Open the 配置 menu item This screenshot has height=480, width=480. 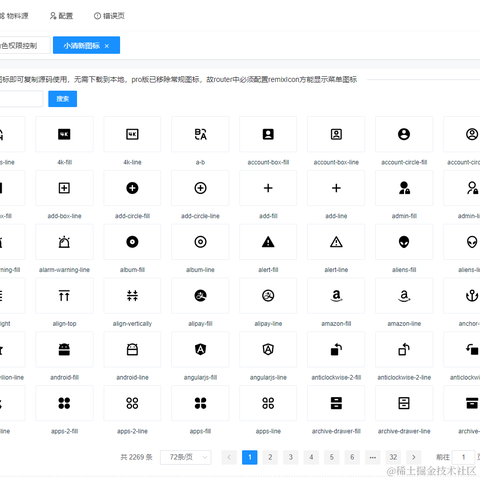point(61,16)
